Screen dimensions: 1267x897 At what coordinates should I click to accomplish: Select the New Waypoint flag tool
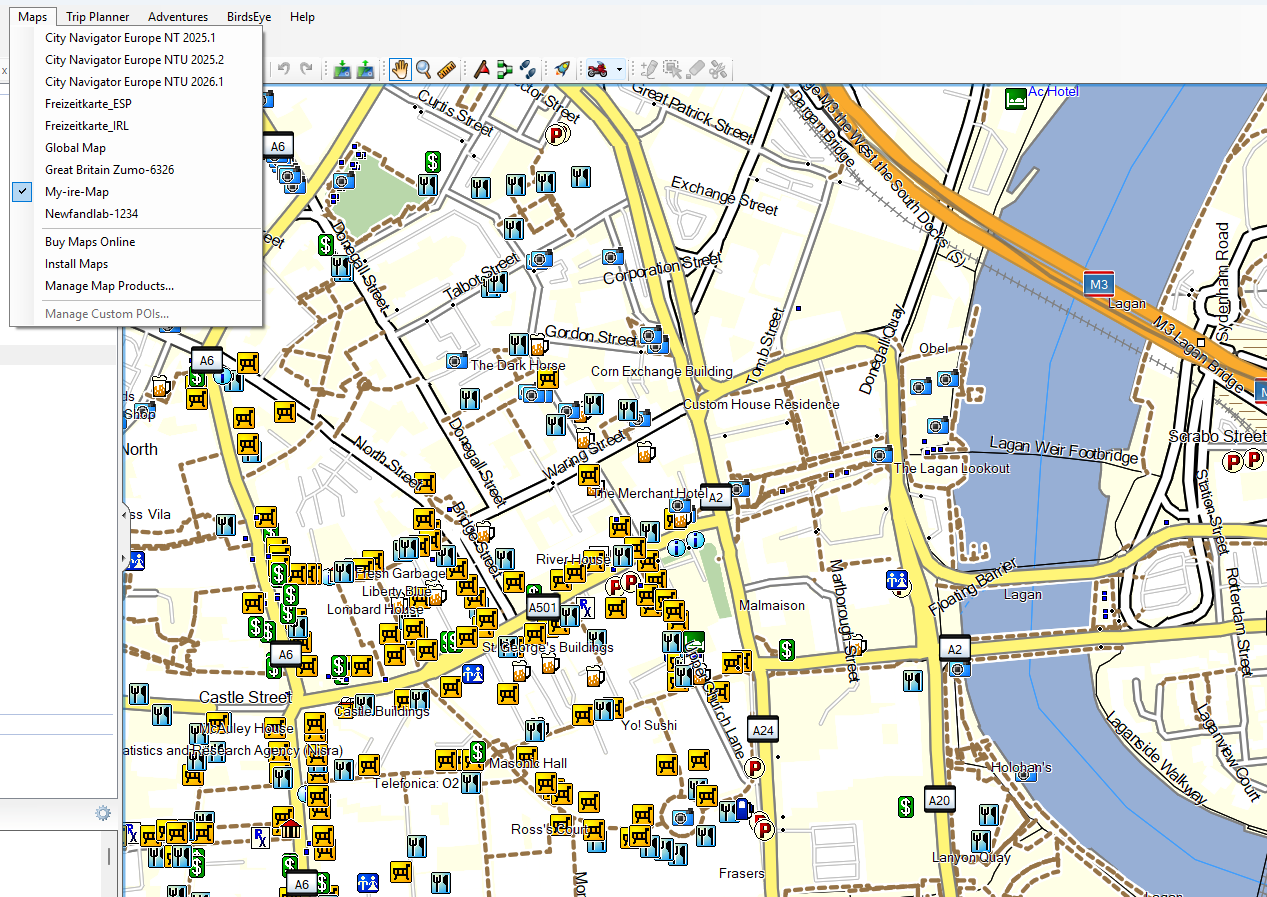[x=481, y=69]
